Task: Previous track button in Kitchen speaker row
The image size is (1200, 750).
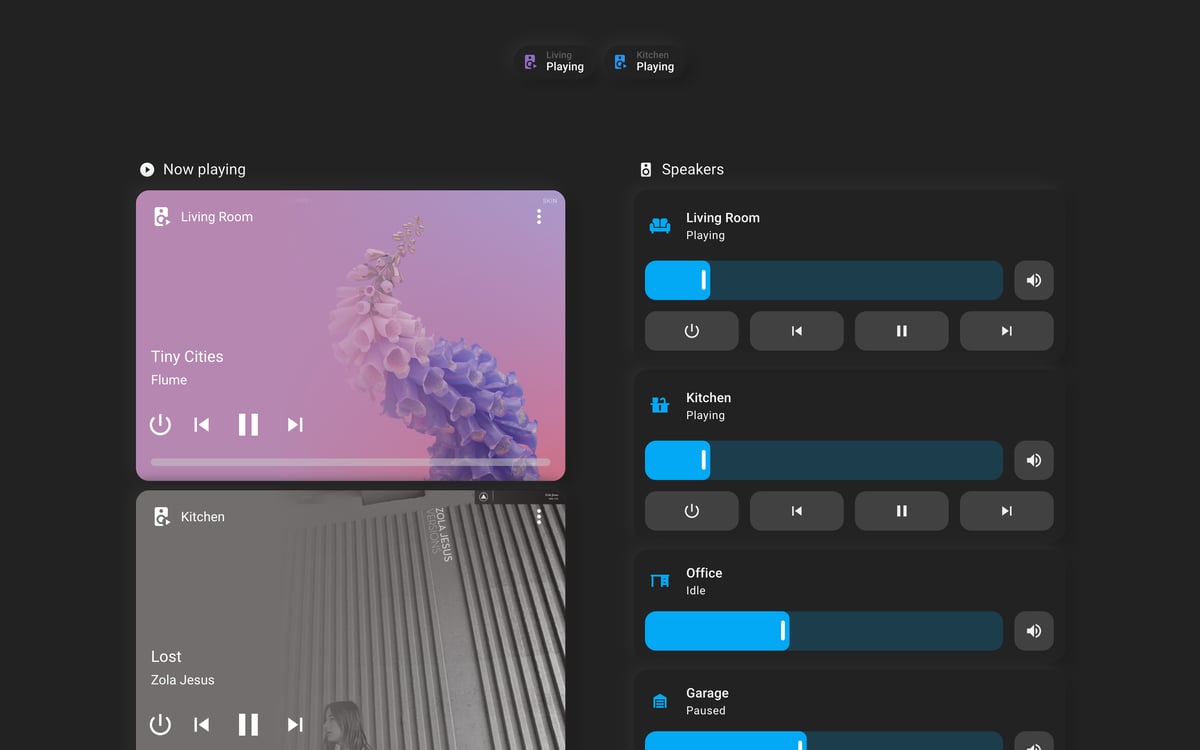Action: pyautogui.click(x=797, y=511)
